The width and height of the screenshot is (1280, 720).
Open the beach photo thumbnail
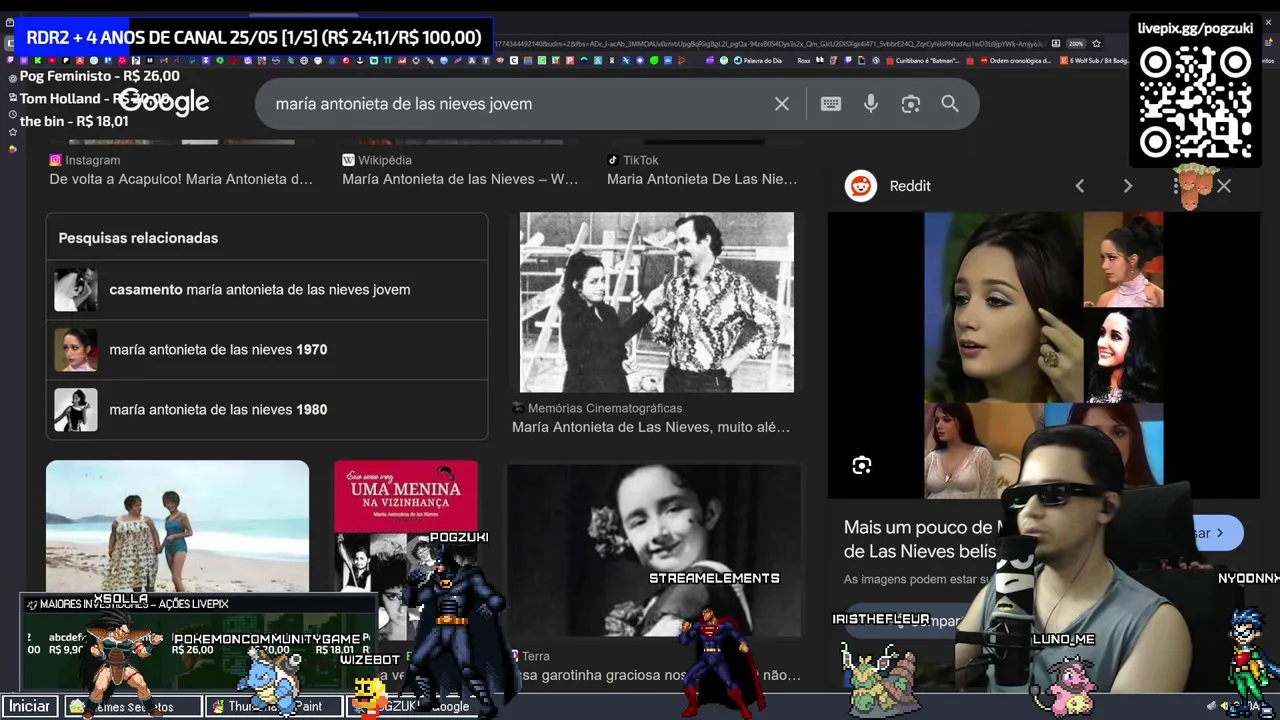point(177,527)
